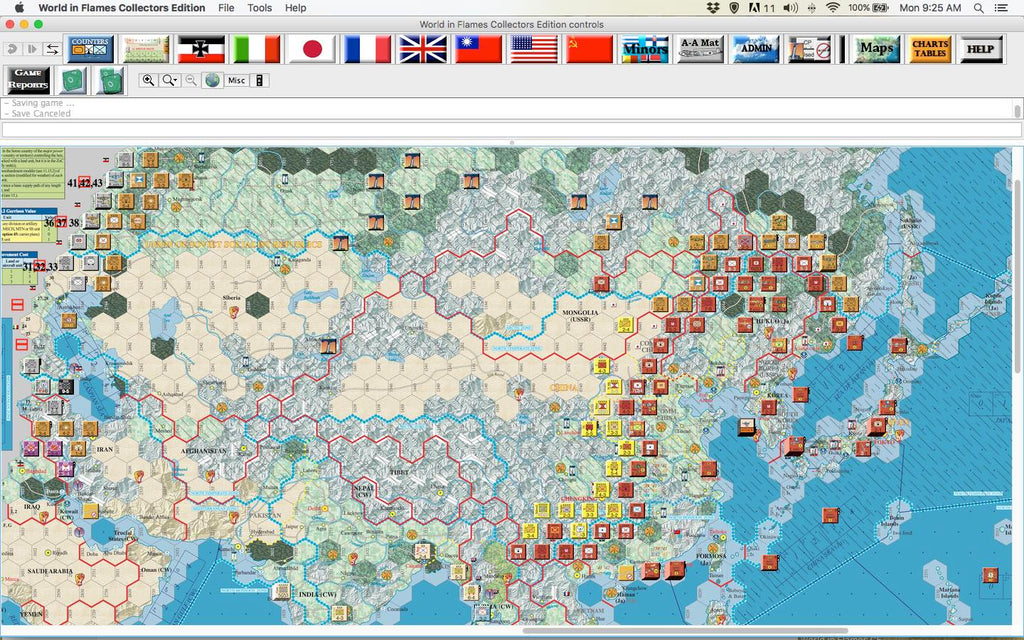Step forward through the log

point(31,49)
